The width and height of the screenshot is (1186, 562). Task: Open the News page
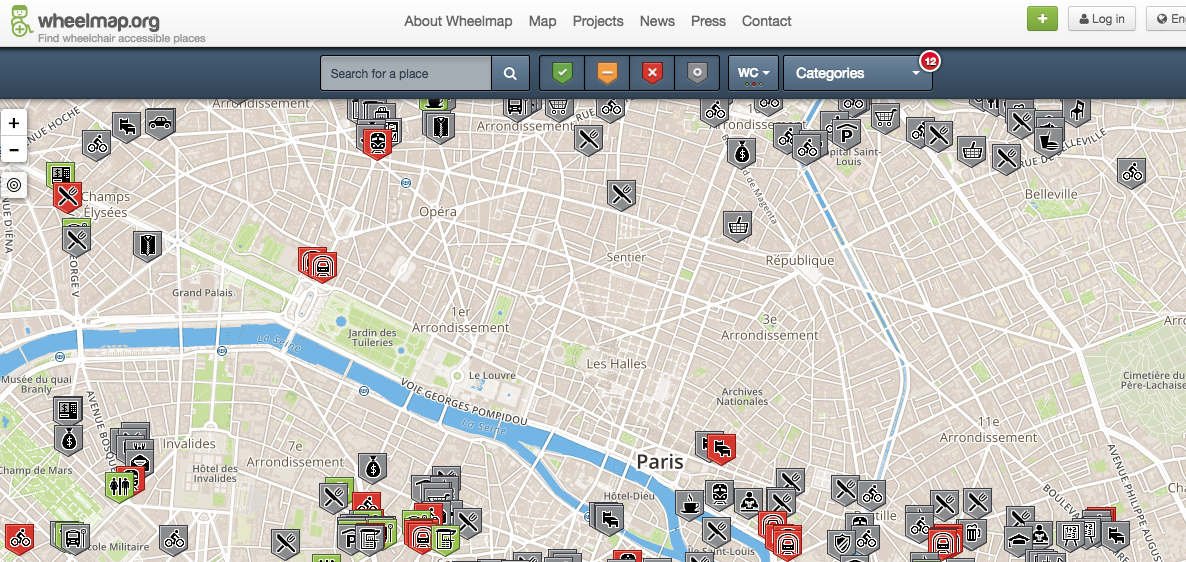click(657, 21)
